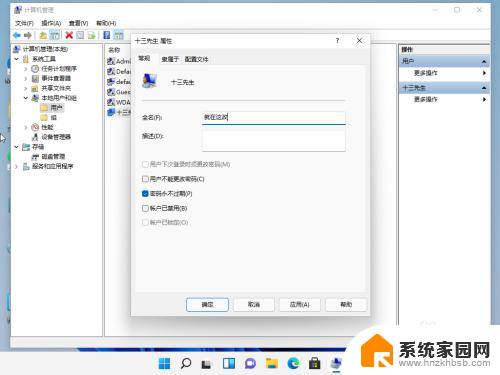This screenshot has width=500, height=375.
Task: Click the blue Help toolbar icon
Action: pos(107,35)
